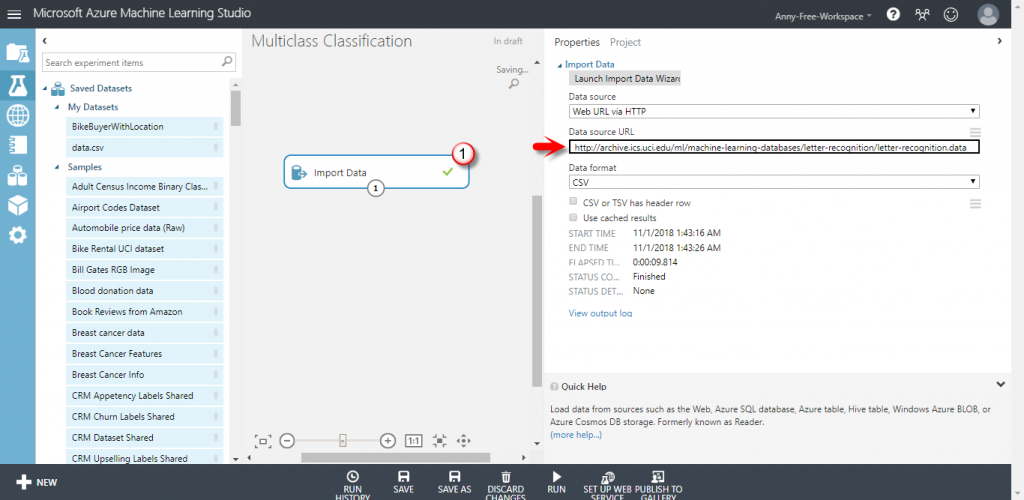Open Run History in bottom bar

point(353,486)
